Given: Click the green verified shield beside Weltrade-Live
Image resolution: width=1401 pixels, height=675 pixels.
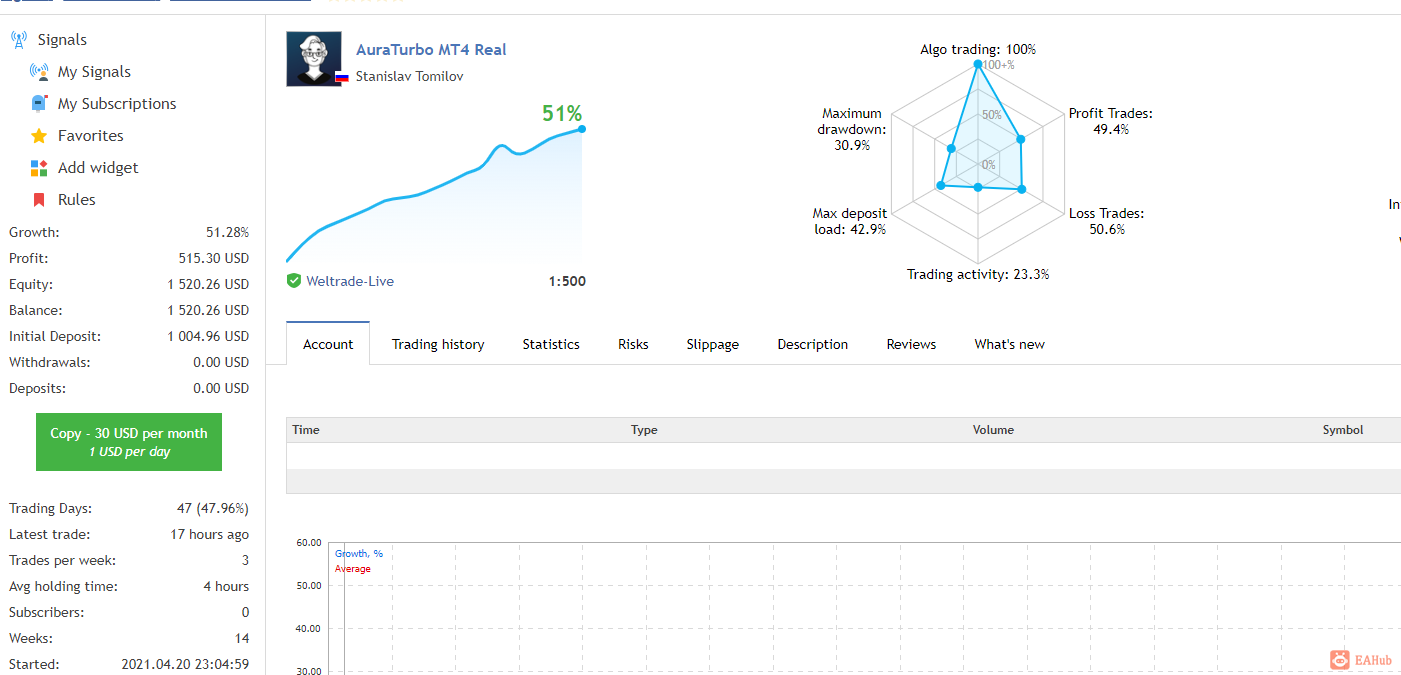Looking at the screenshot, I should [x=294, y=281].
